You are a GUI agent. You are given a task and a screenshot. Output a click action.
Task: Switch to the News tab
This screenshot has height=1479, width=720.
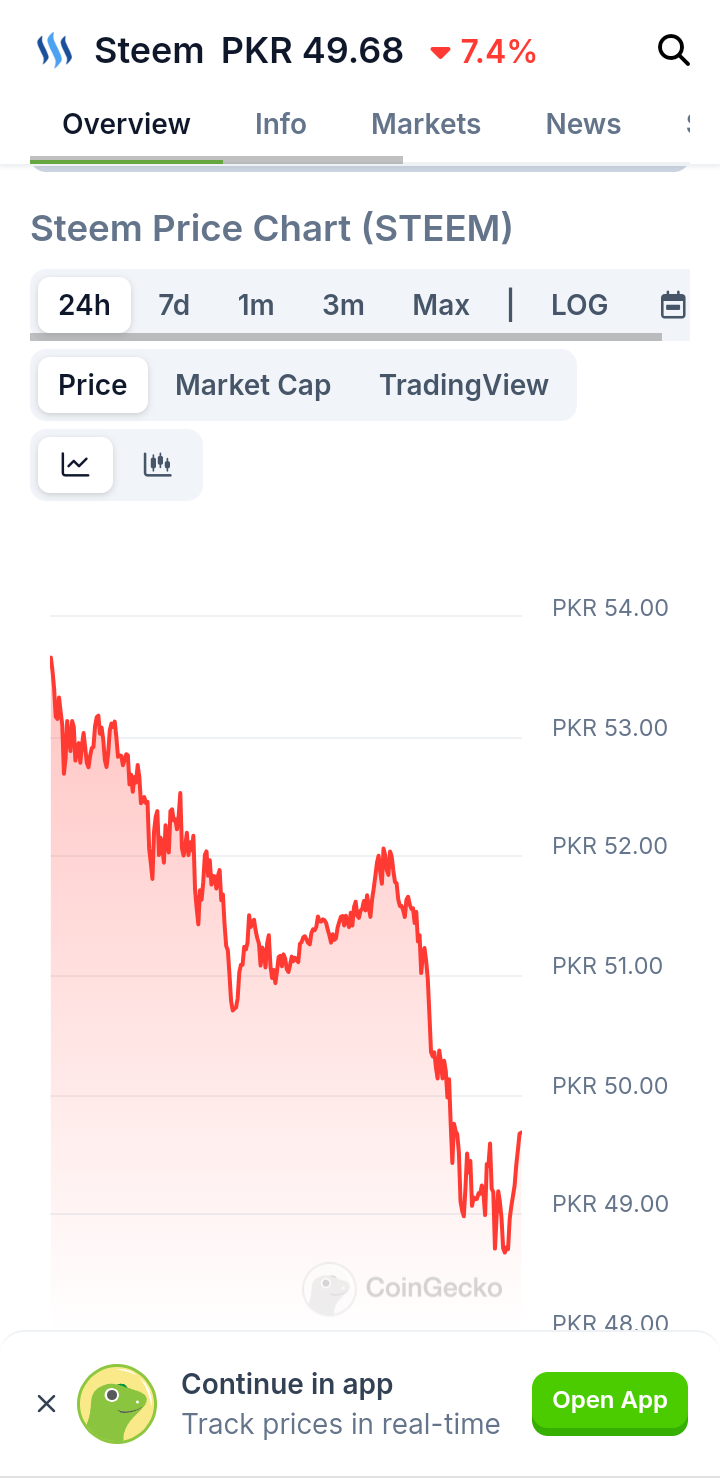click(583, 124)
